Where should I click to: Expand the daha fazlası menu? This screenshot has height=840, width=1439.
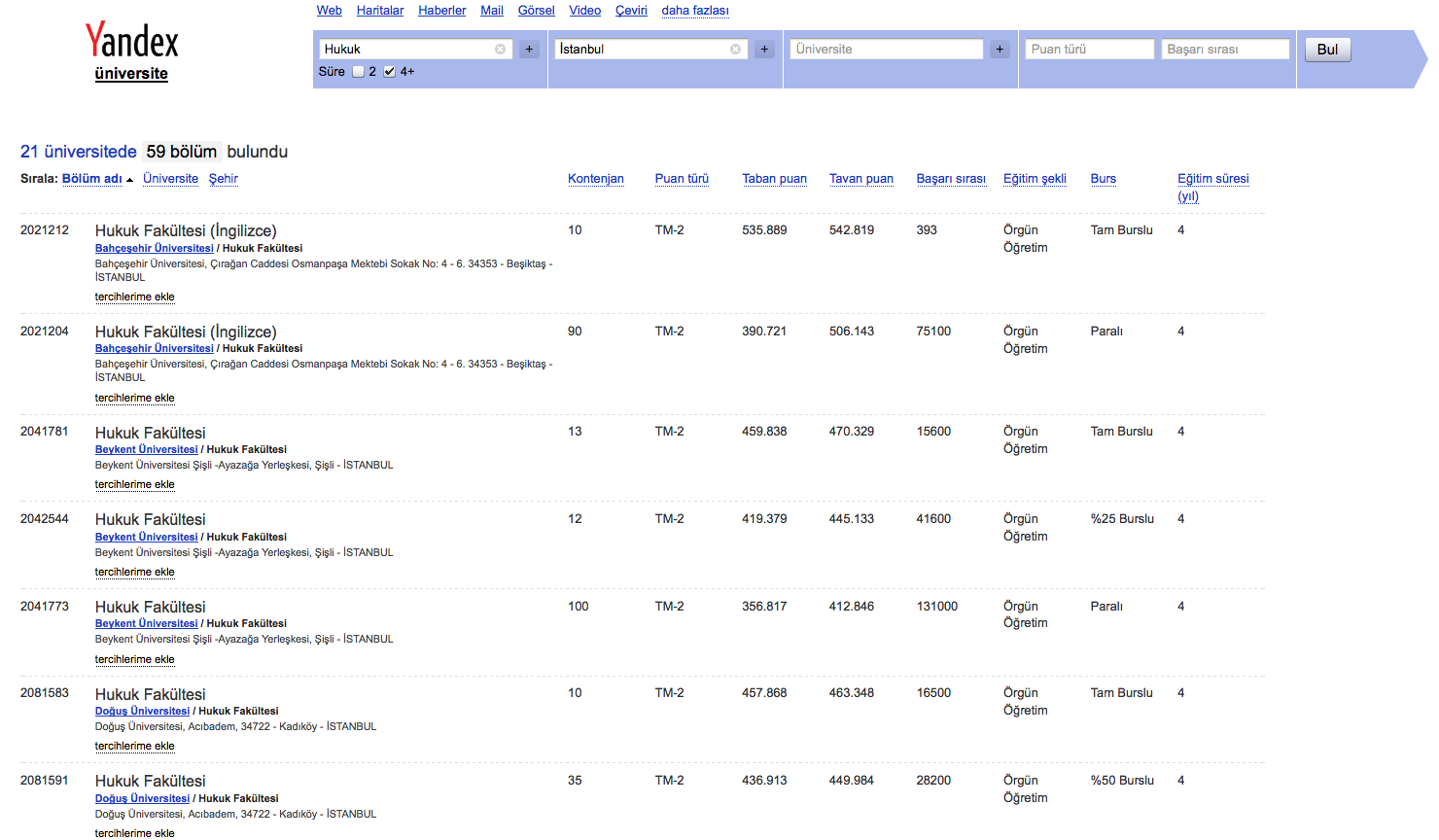tap(695, 11)
